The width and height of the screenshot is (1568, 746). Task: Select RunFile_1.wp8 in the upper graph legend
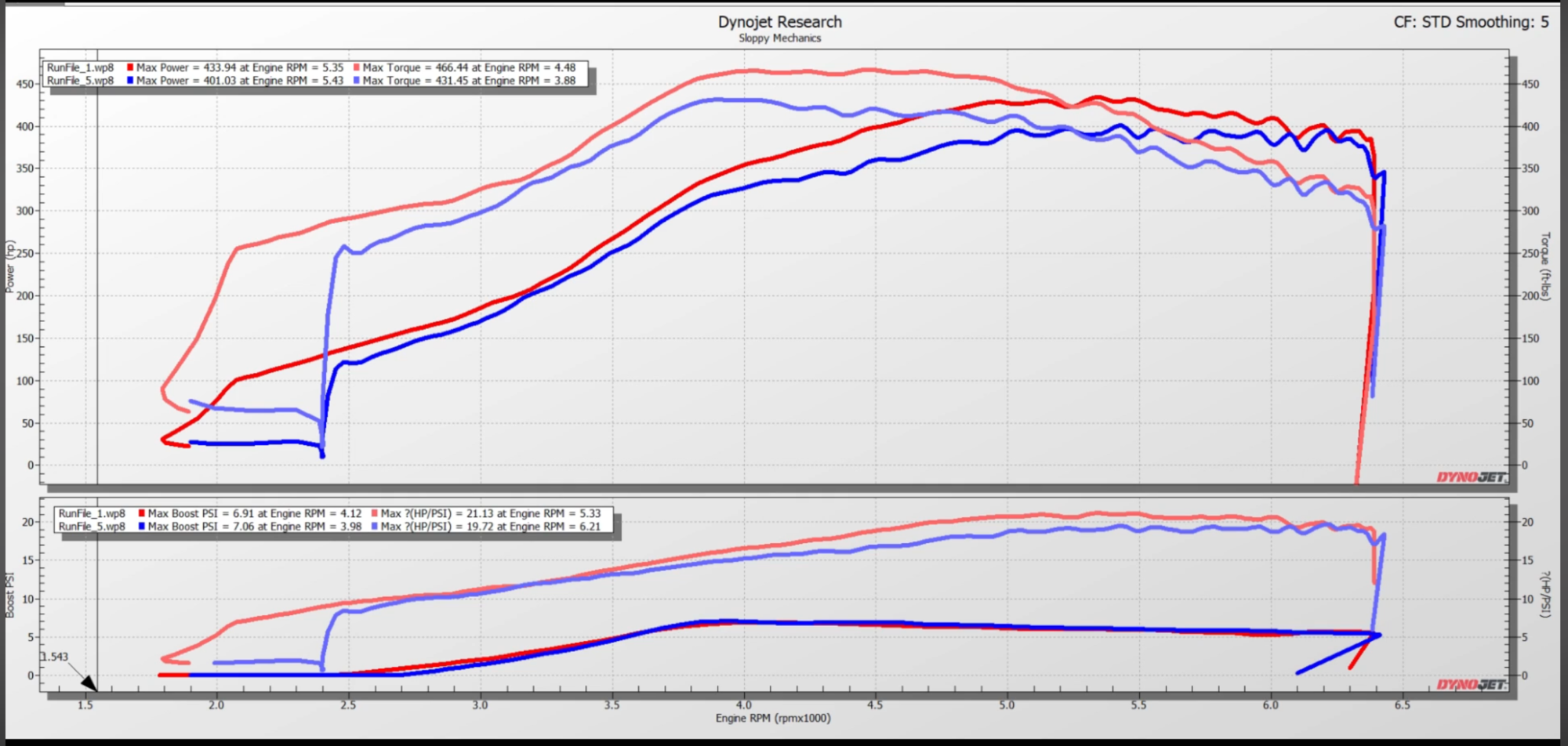tap(80, 68)
